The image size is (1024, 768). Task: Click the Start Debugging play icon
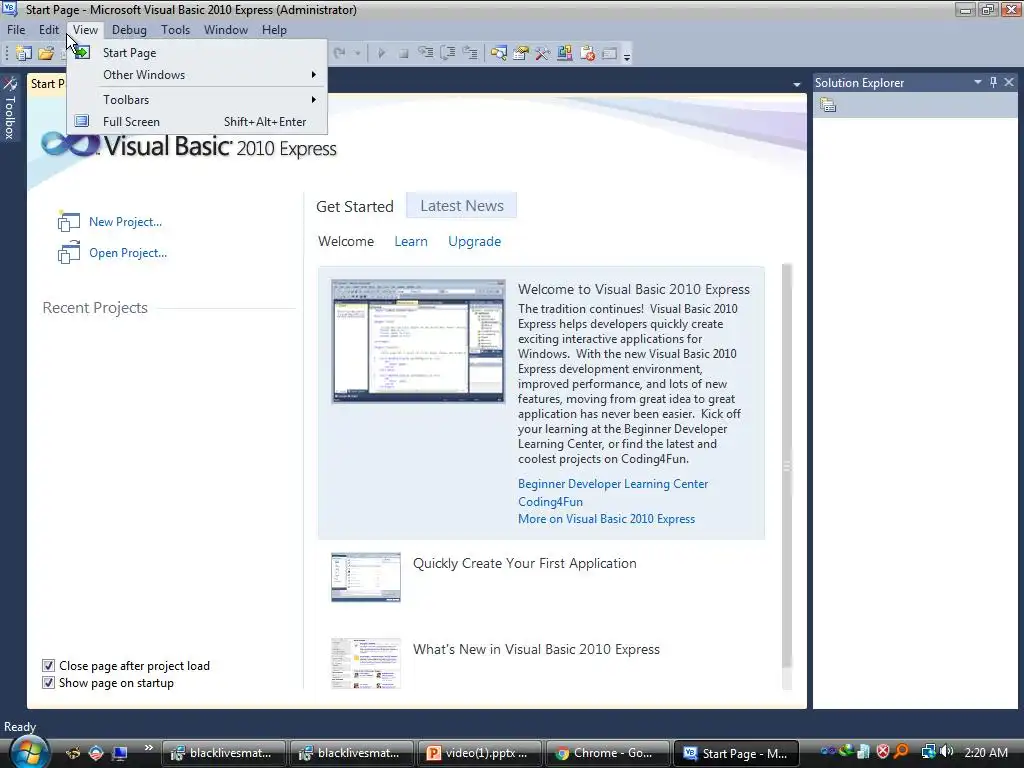pyautogui.click(x=381, y=54)
